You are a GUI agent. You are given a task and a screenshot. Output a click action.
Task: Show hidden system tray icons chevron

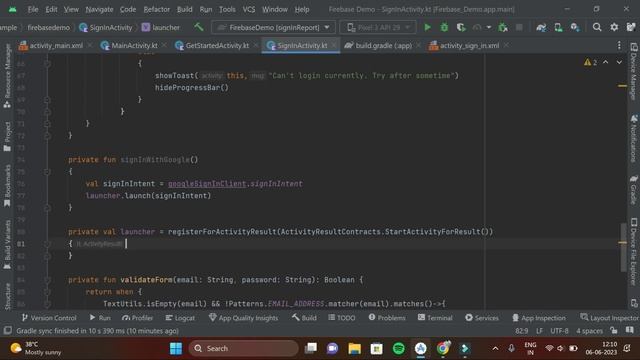pos(495,348)
